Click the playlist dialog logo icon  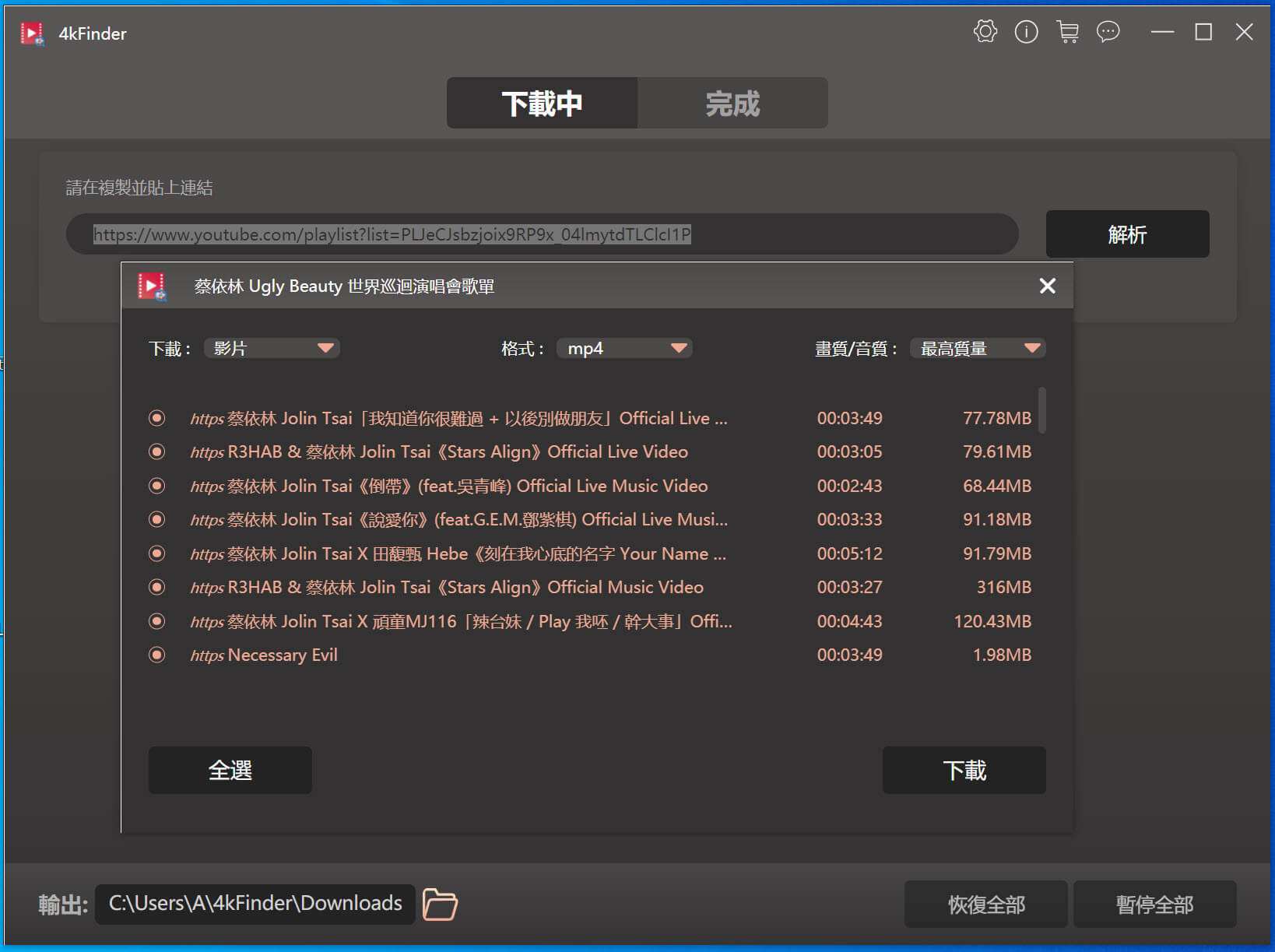click(x=152, y=286)
